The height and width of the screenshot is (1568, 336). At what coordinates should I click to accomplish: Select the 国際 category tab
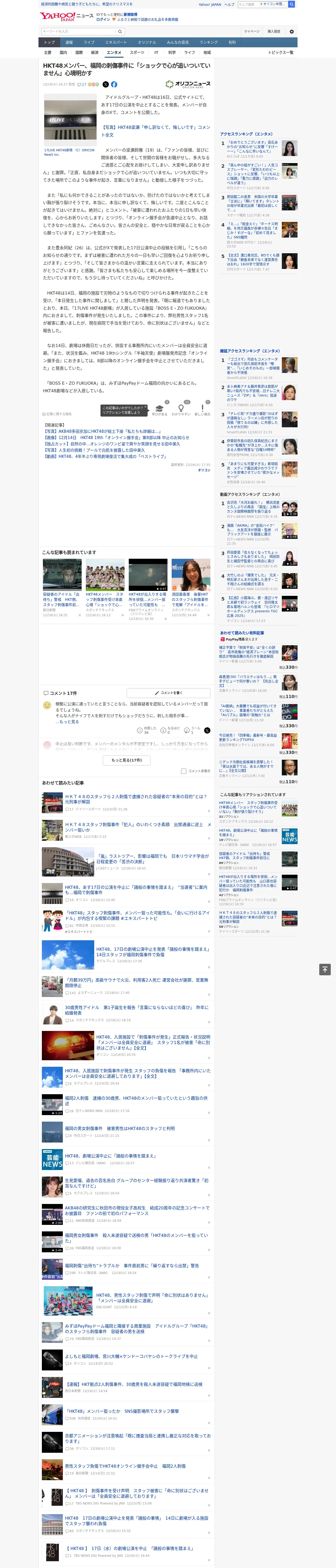(x=79, y=52)
